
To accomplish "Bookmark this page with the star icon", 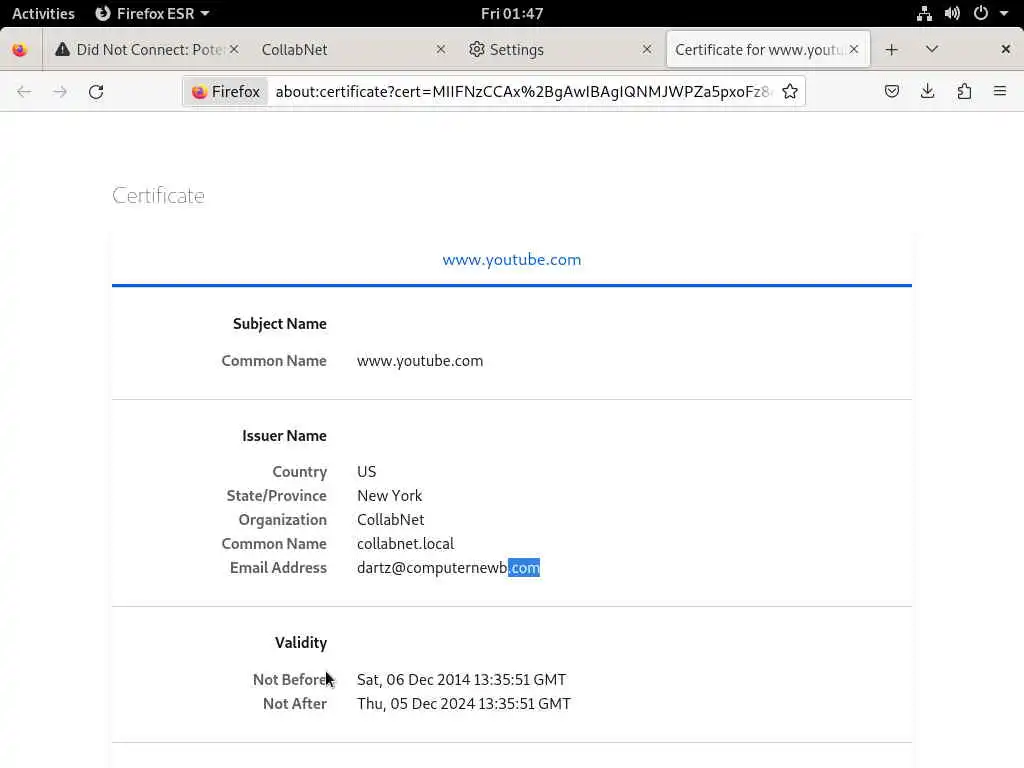I will pyautogui.click(x=790, y=91).
